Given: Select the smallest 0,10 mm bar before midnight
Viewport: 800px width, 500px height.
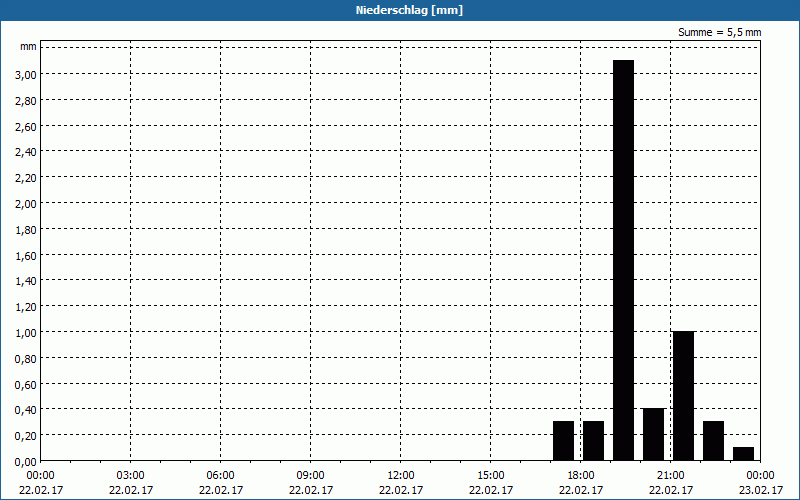Looking at the screenshot, I should click(743, 454).
